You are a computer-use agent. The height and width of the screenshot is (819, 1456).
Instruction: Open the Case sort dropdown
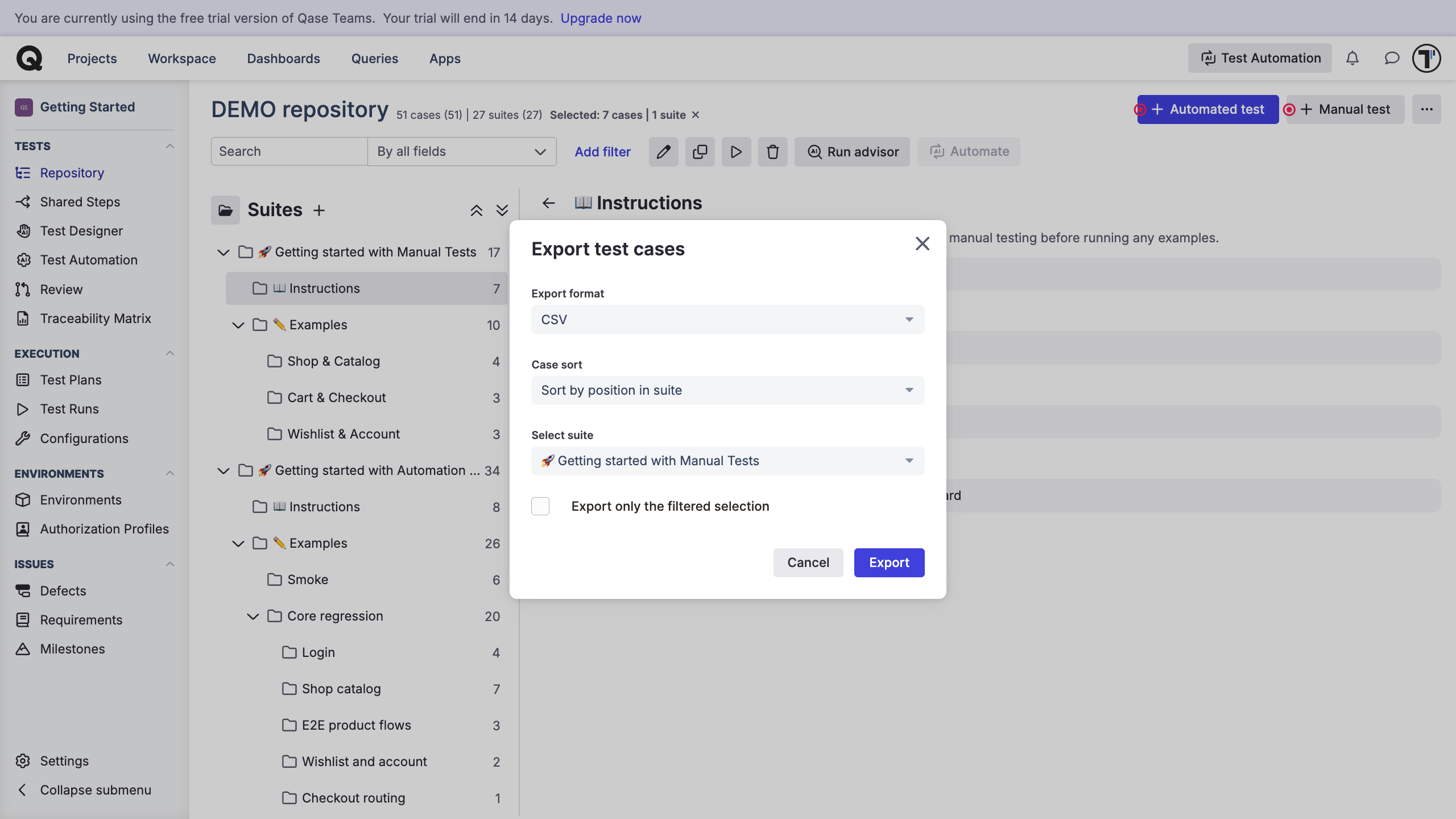[727, 390]
